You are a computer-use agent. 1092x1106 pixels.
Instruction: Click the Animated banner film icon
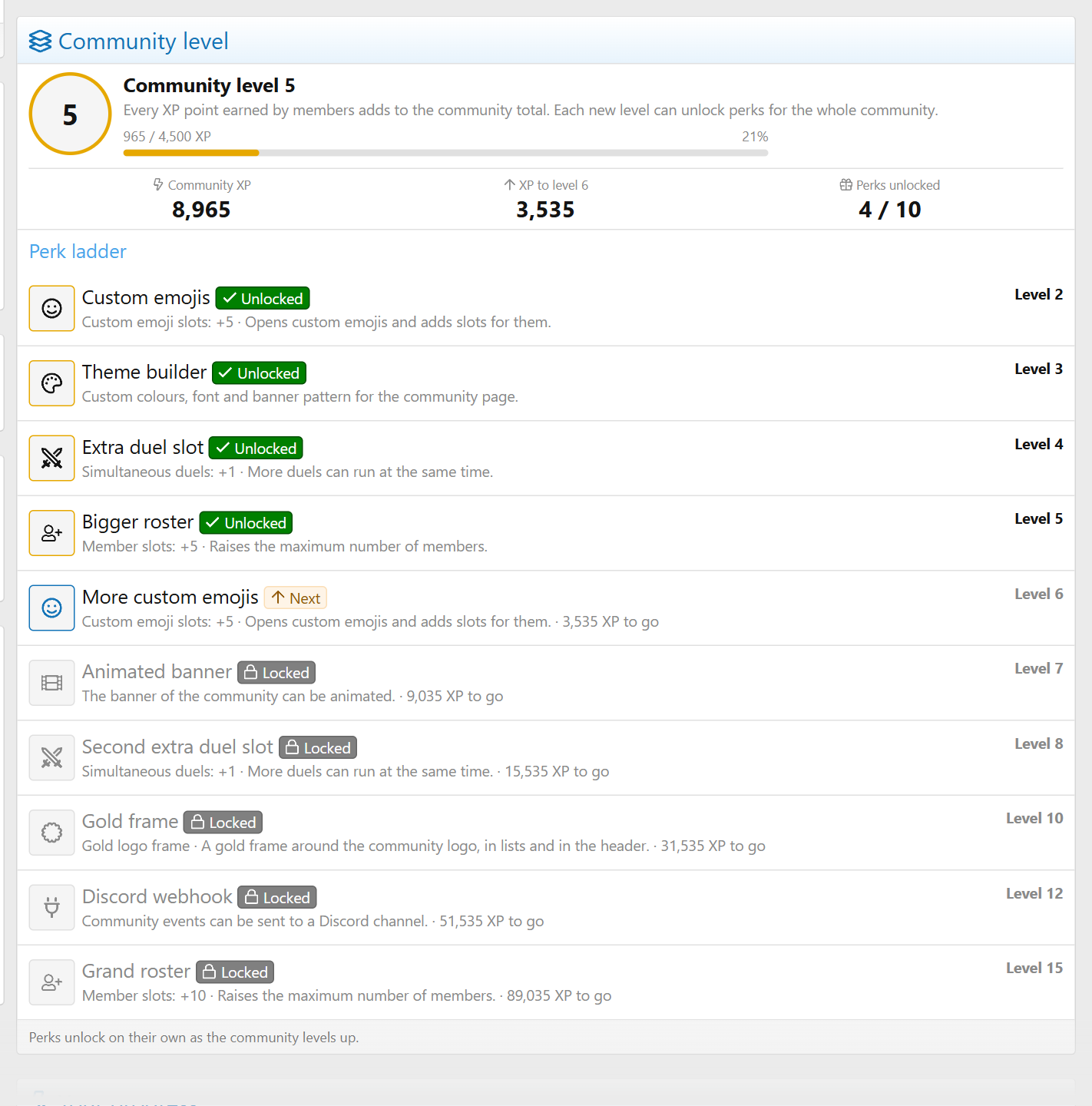coord(51,683)
